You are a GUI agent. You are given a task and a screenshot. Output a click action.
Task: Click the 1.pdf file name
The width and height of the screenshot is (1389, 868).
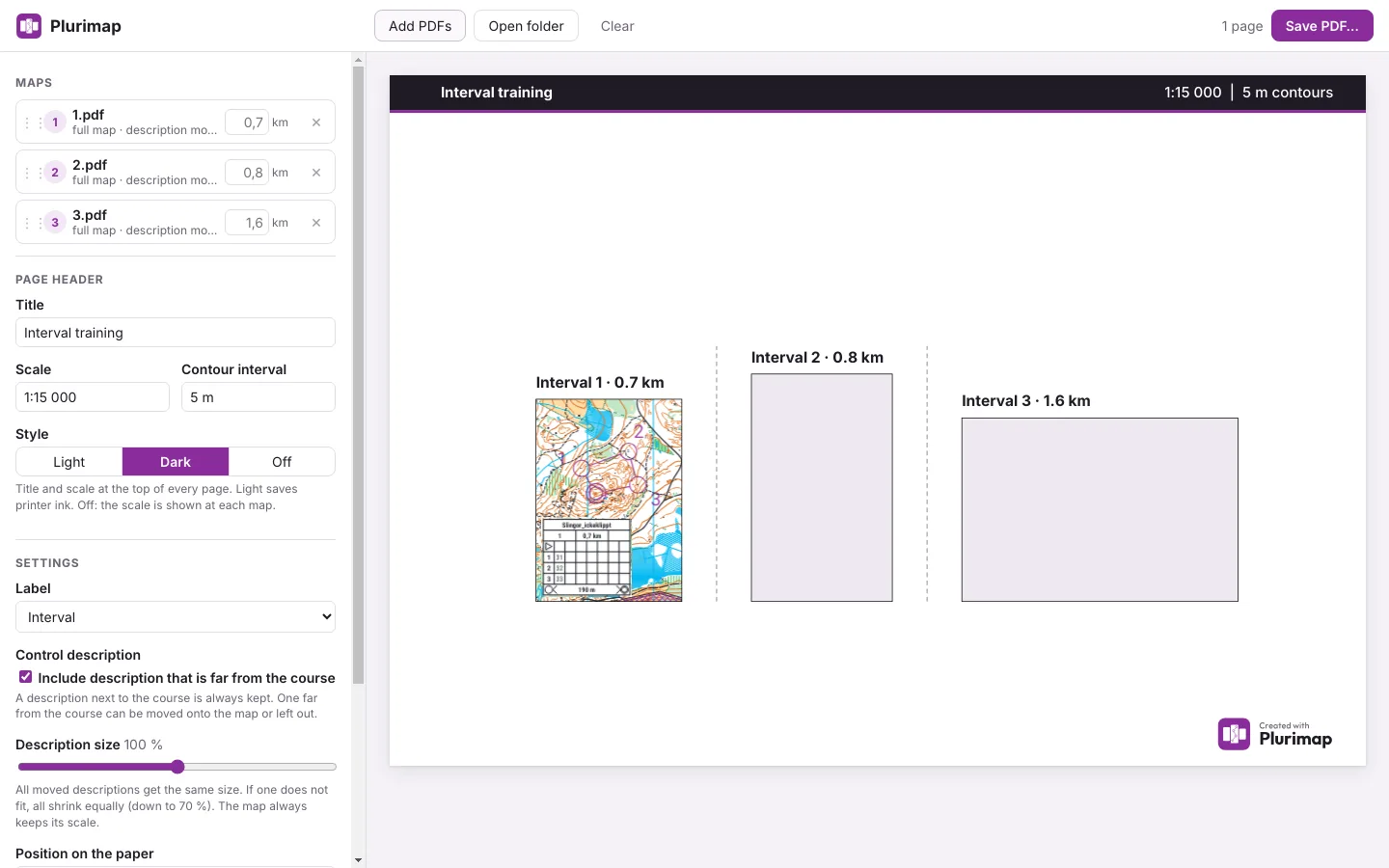click(x=89, y=115)
